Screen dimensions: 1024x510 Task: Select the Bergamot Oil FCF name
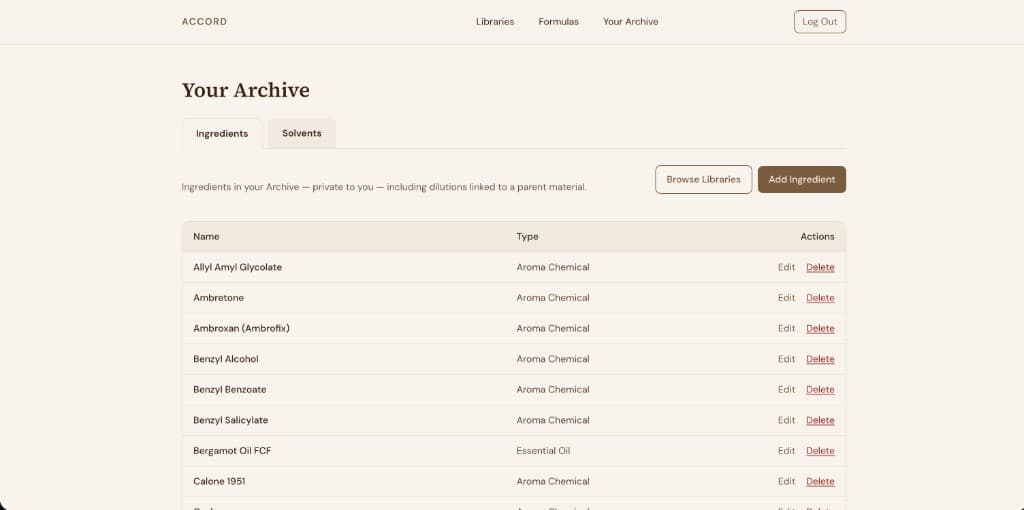[232, 451]
